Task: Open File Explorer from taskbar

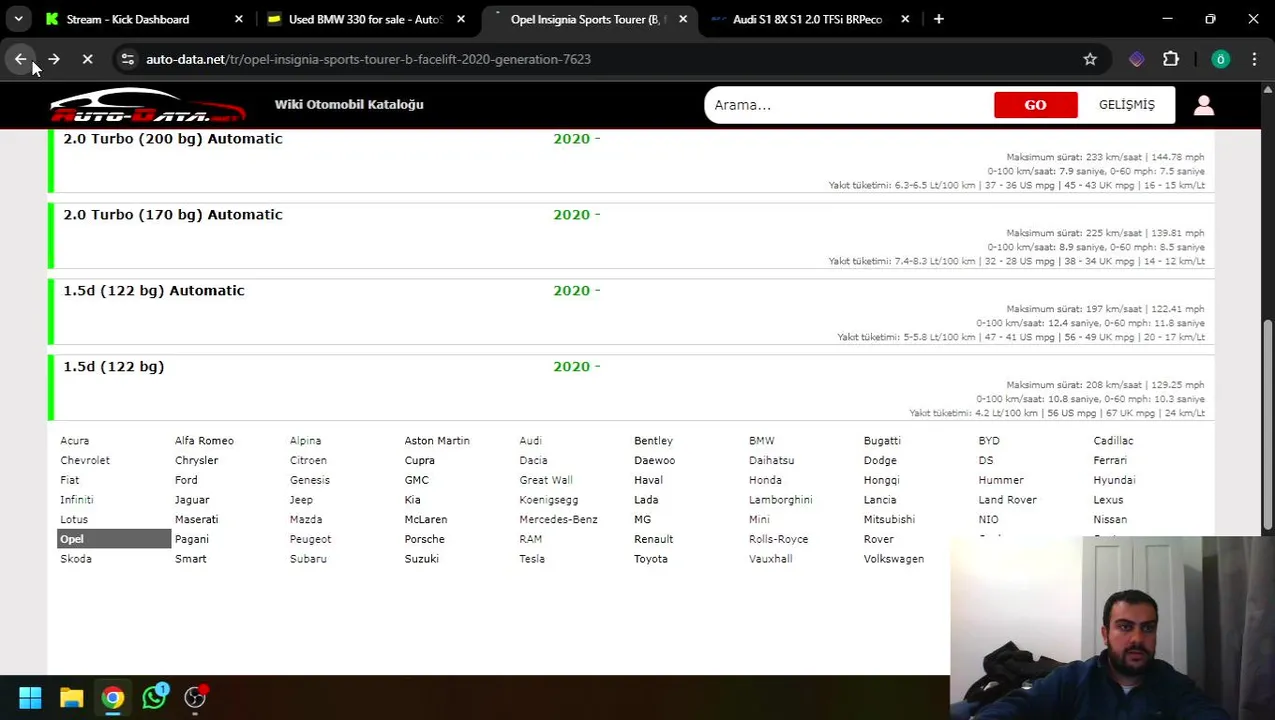Action: tap(71, 697)
